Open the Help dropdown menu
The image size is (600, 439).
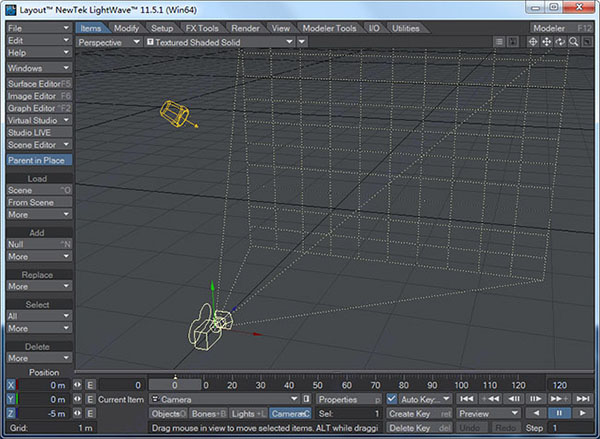pyautogui.click(x=39, y=52)
